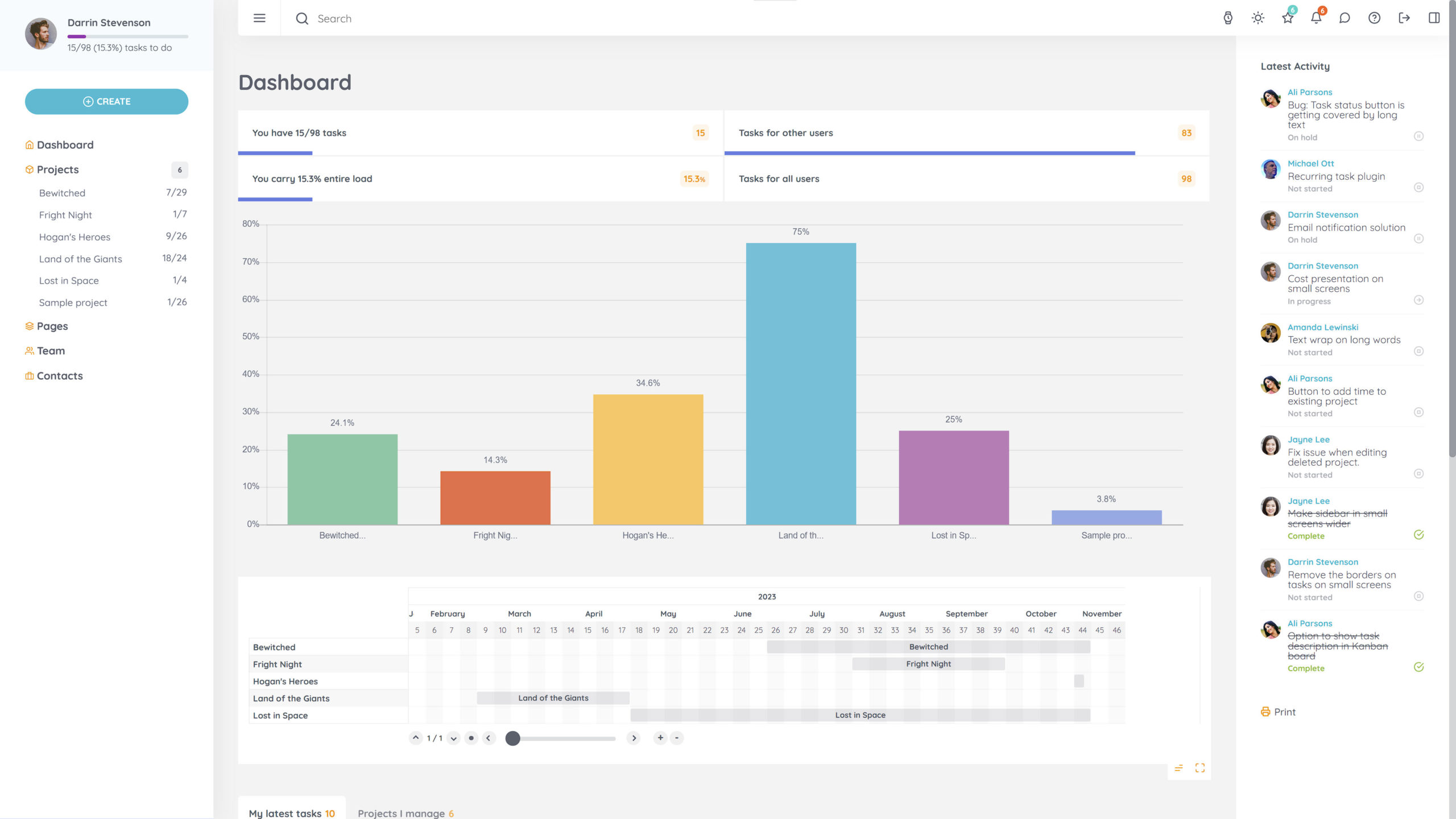
Task: Collapse the Gantt rows with the up chevron
Action: click(x=415, y=737)
